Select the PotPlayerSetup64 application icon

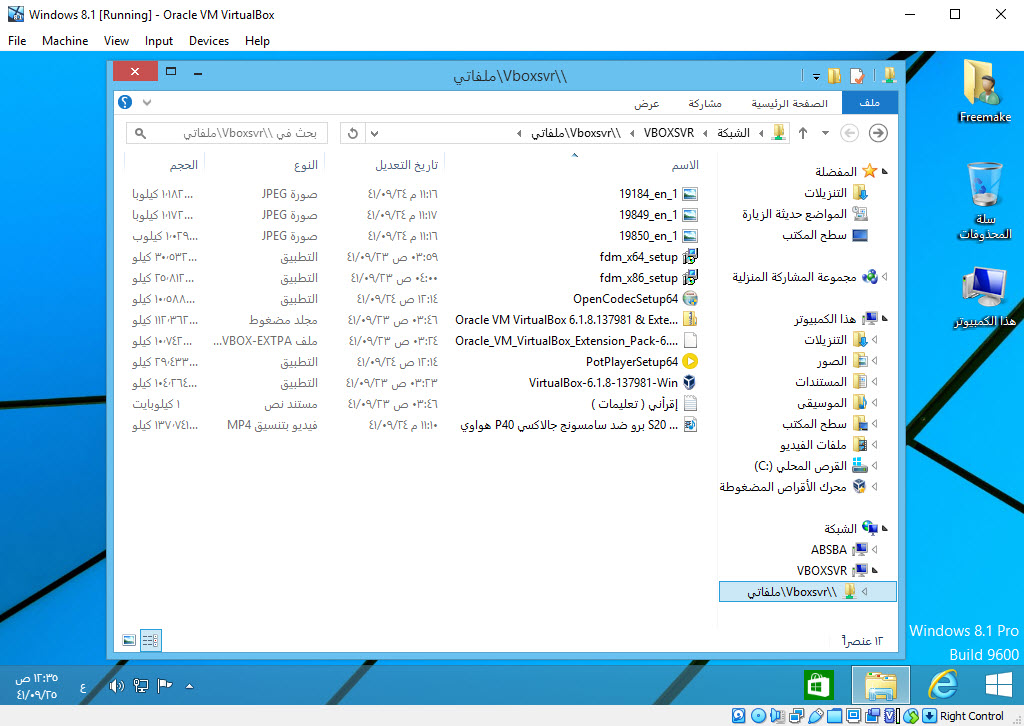pyautogui.click(x=690, y=361)
